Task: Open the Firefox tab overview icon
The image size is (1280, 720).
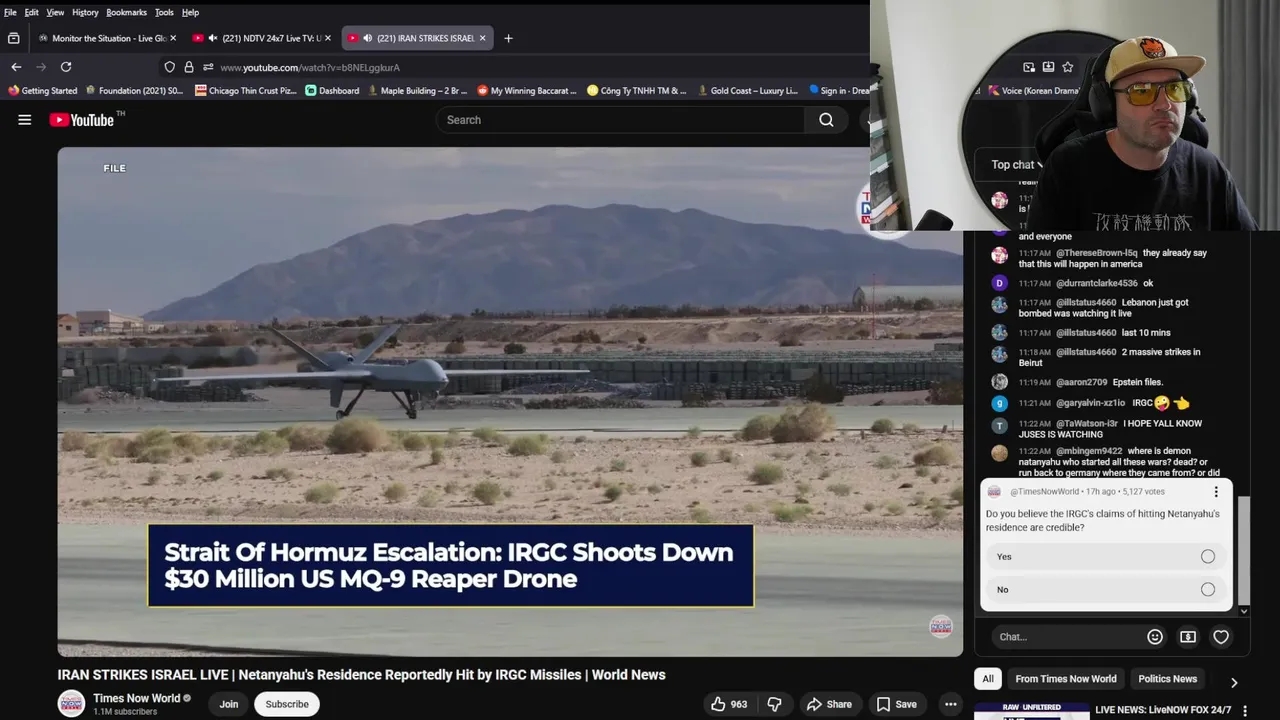Action: coord(14,38)
